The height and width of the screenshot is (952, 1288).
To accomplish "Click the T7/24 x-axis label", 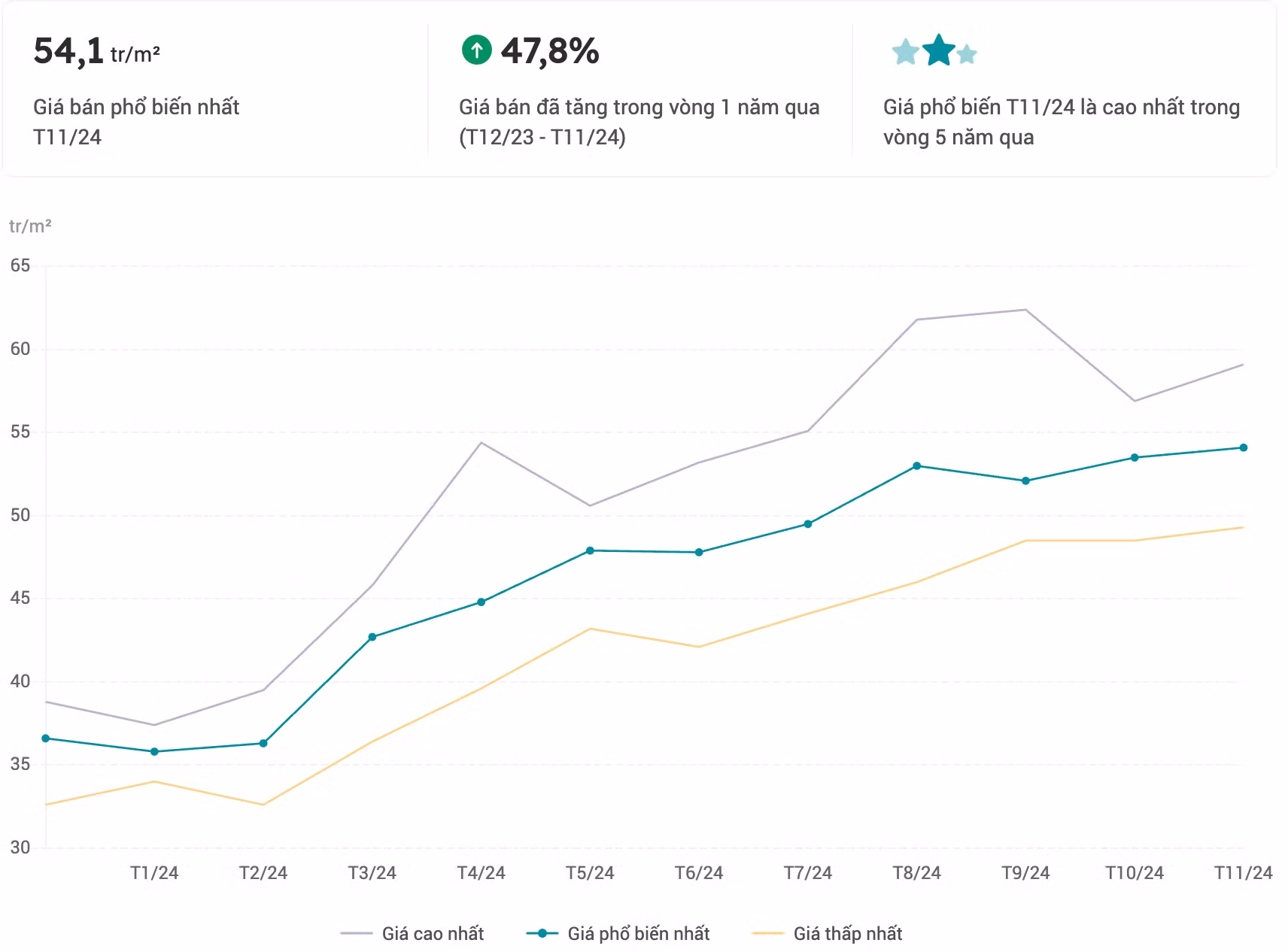I will (x=807, y=873).
